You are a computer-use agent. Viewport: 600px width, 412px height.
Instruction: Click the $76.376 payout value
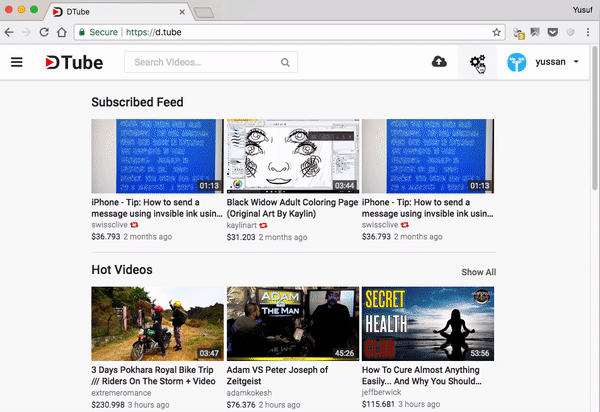[241, 405]
